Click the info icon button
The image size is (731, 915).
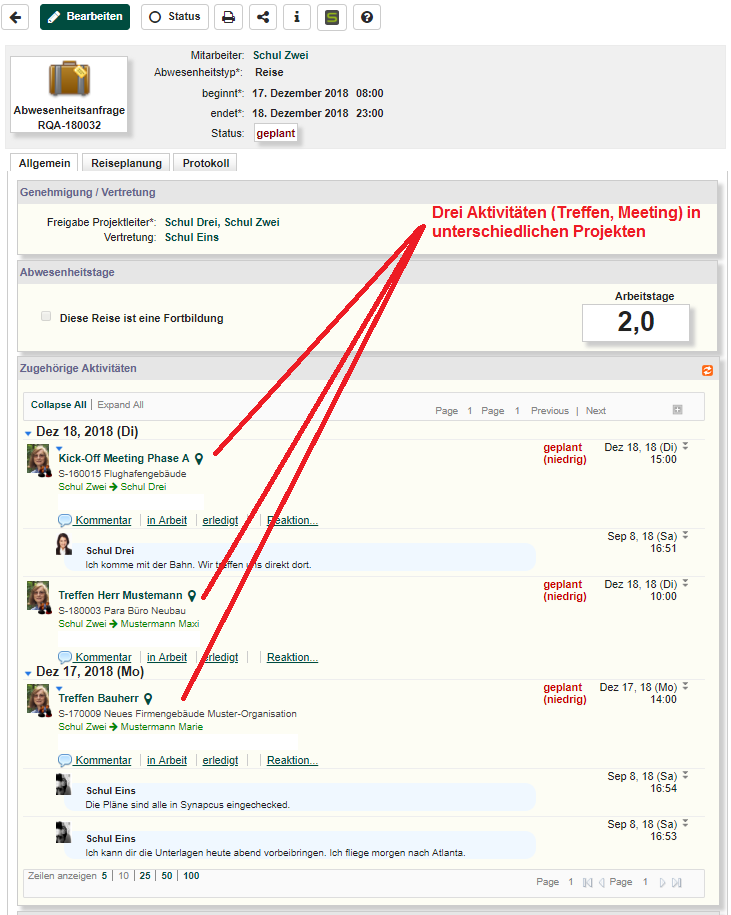[x=297, y=17]
